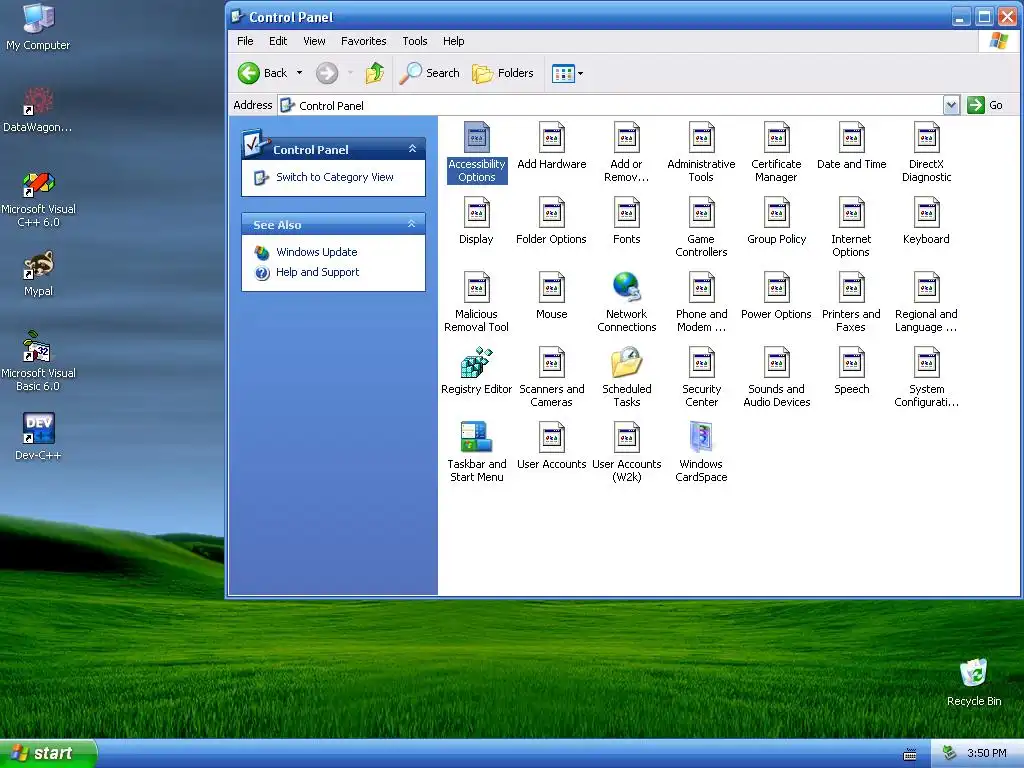The width and height of the screenshot is (1024, 768).
Task: Click the Search toolbar button
Action: coord(430,73)
